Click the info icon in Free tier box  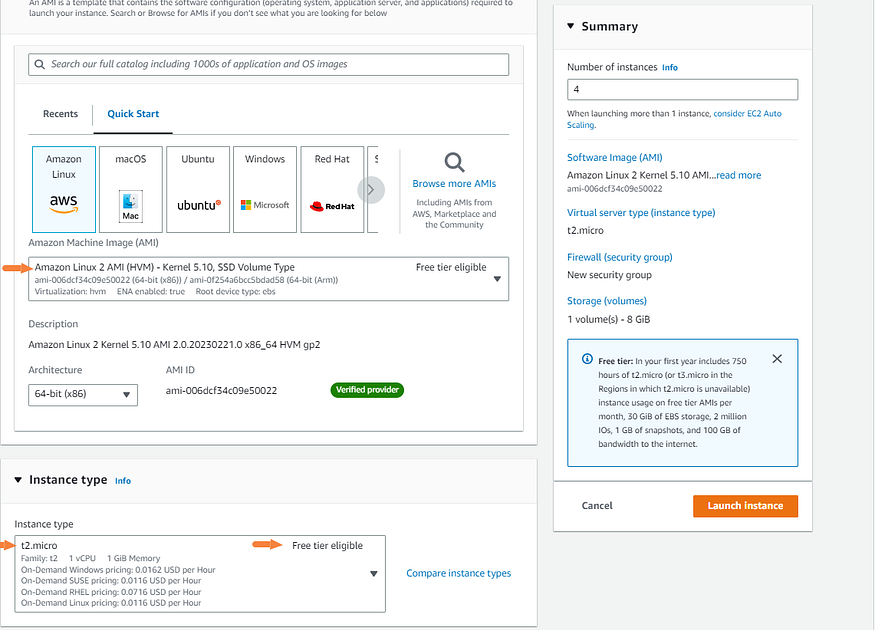pos(587,359)
